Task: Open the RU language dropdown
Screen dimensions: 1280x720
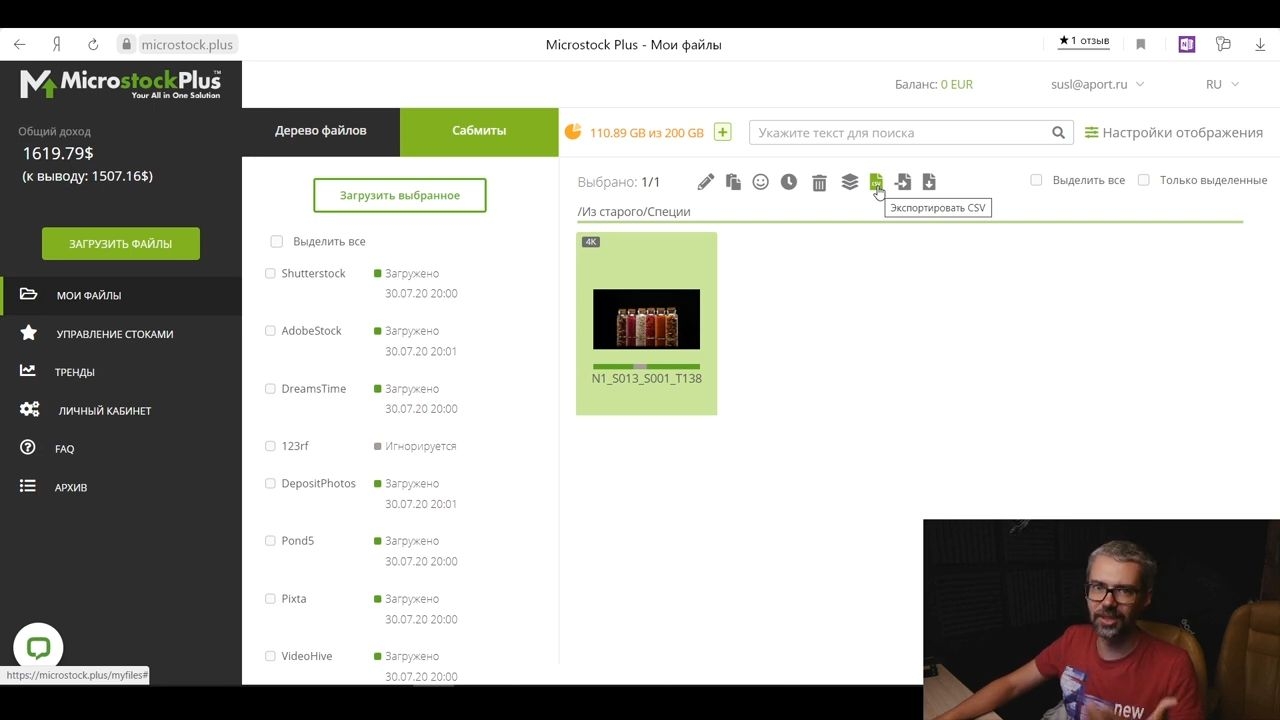Action: point(1222,84)
